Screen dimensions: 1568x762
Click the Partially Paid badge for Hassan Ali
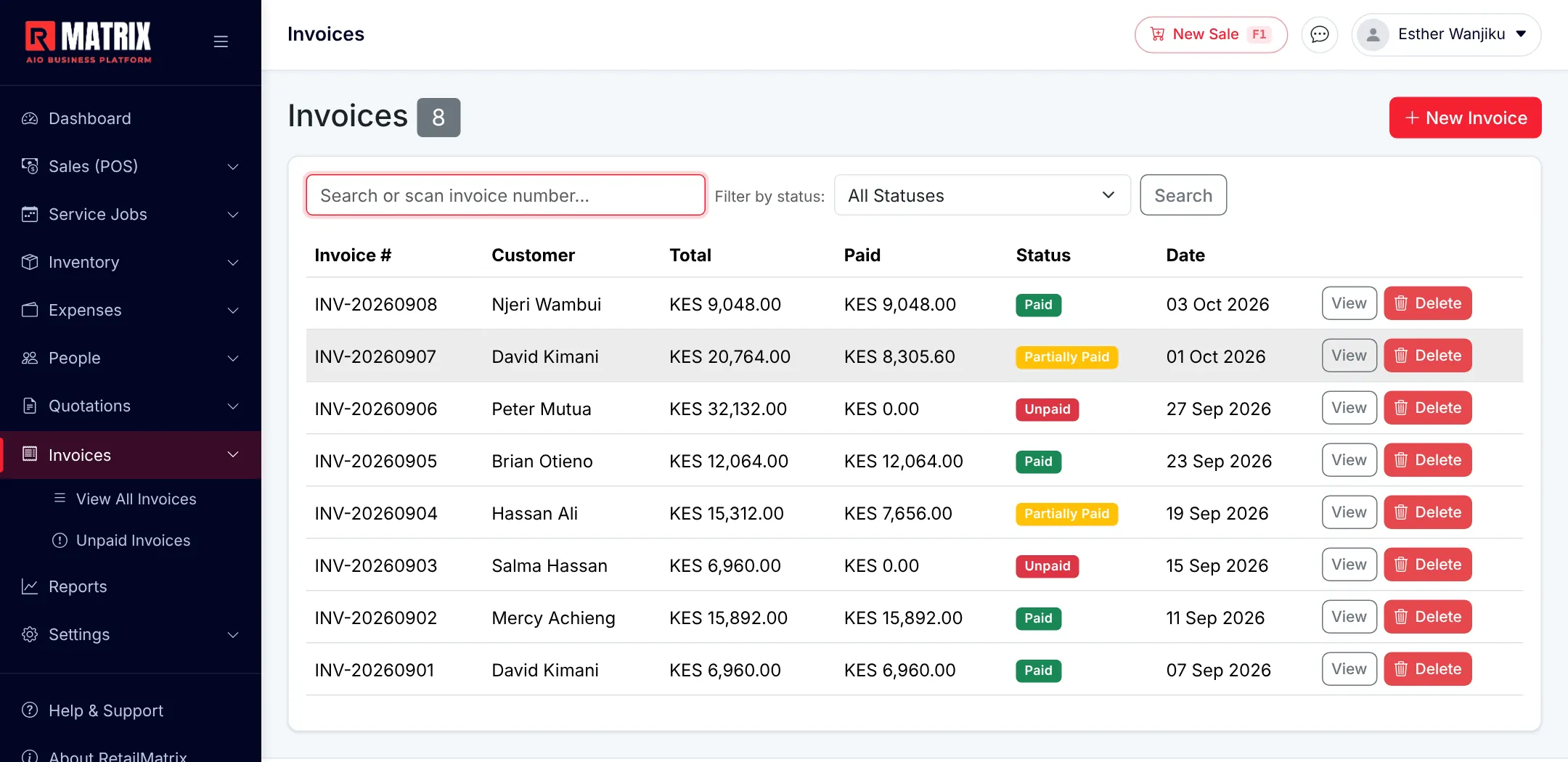point(1066,514)
